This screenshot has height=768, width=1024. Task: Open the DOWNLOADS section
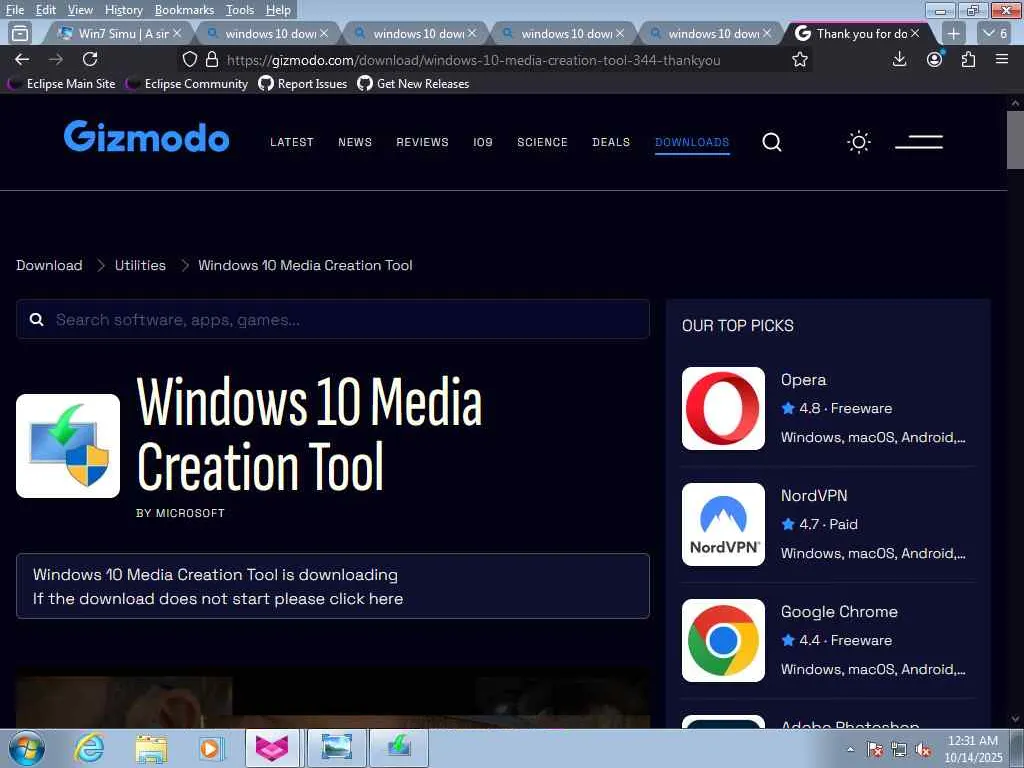coord(692,142)
